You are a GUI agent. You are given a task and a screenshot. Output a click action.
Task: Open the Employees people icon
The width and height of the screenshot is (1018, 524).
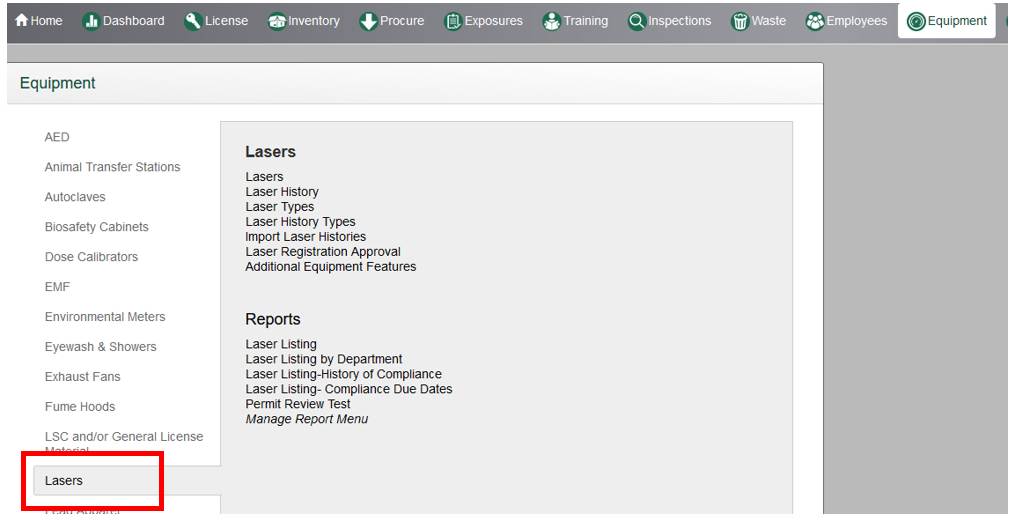click(816, 21)
